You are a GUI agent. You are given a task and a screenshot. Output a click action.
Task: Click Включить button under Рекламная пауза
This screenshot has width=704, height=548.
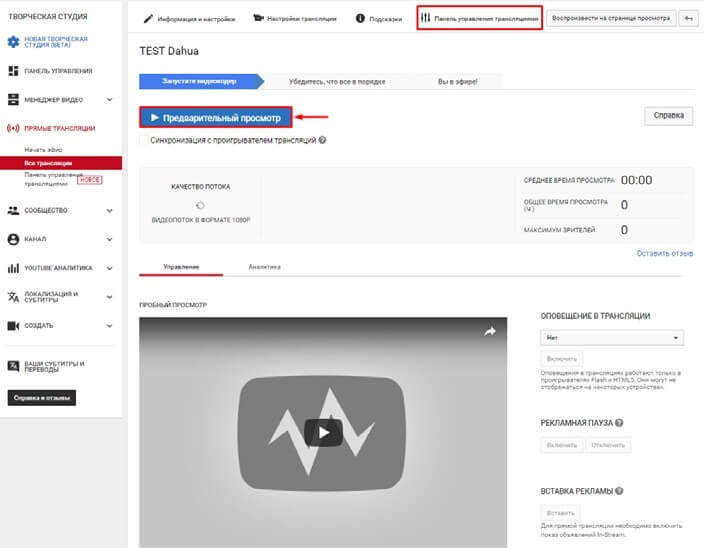pyautogui.click(x=562, y=445)
